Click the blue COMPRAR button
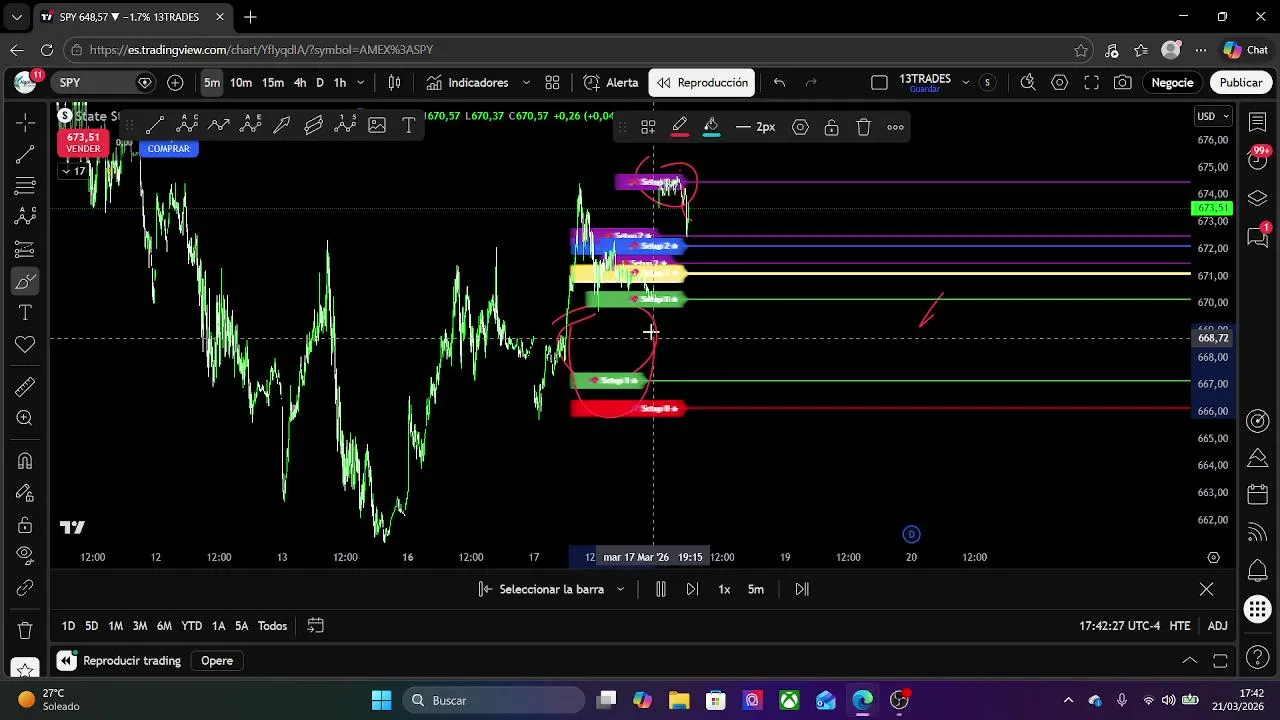 coord(168,148)
